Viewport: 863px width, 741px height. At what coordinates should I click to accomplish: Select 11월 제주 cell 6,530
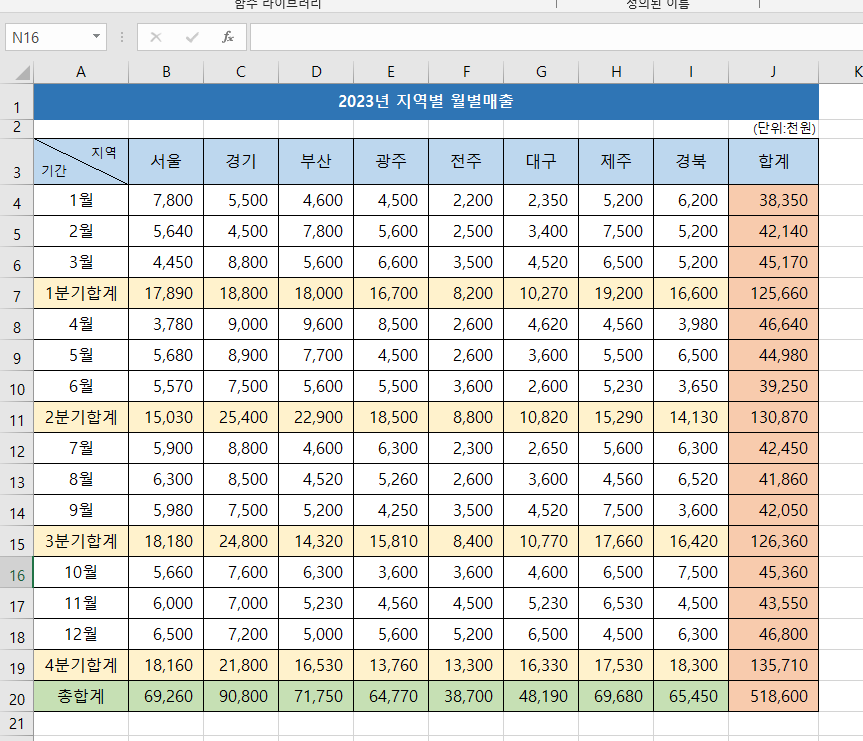pyautogui.click(x=616, y=603)
